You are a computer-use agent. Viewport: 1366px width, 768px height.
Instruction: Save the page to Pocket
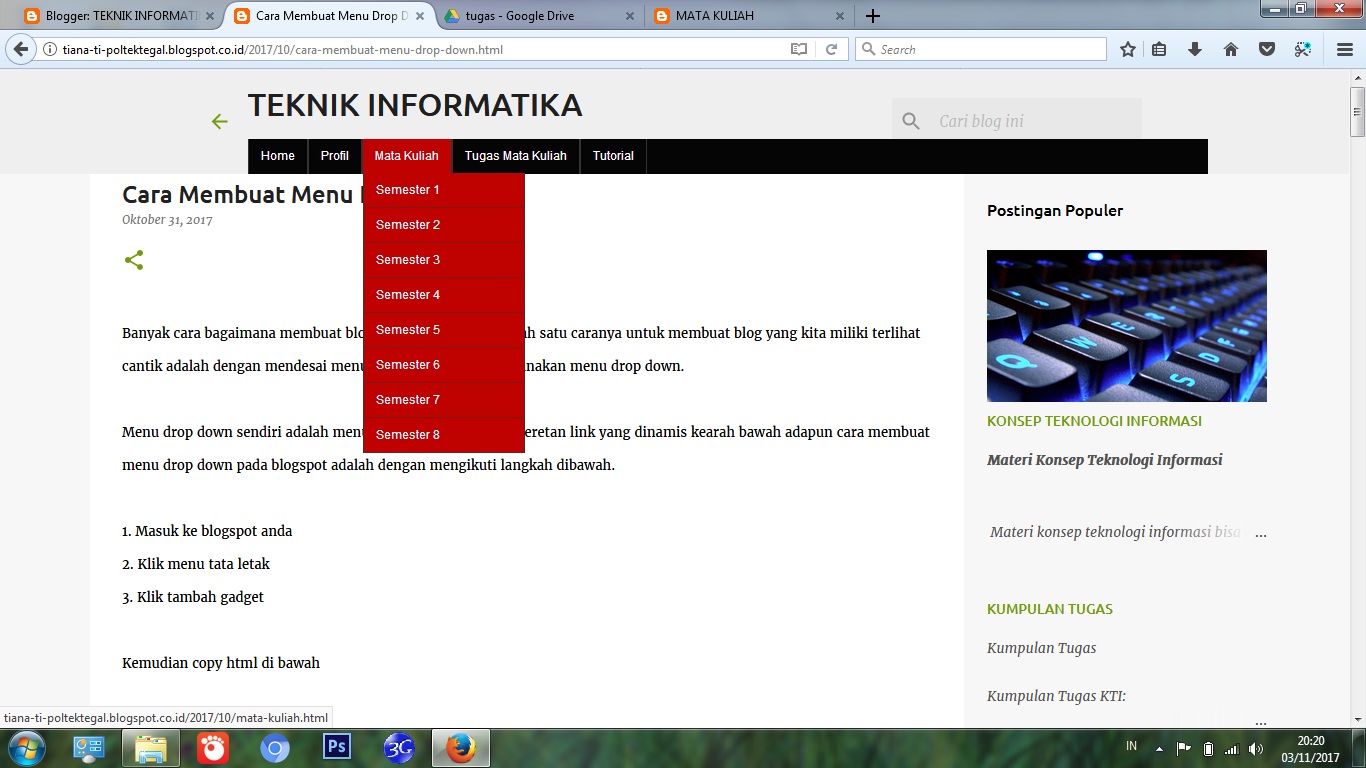(x=1266, y=48)
